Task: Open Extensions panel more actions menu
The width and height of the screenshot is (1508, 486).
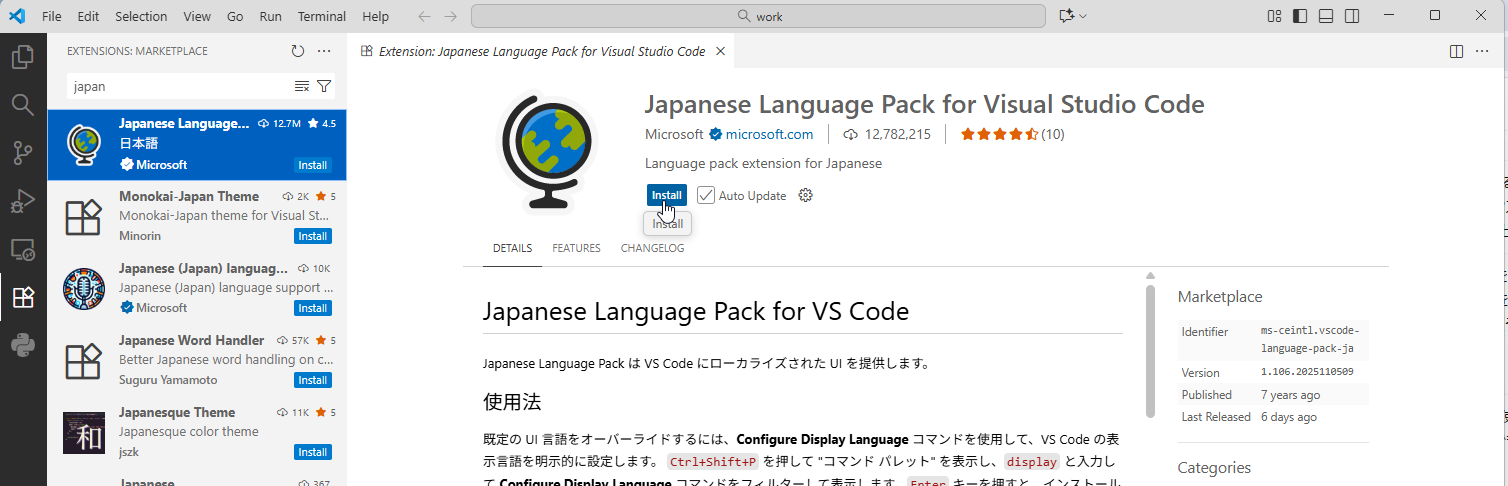Action: point(324,51)
